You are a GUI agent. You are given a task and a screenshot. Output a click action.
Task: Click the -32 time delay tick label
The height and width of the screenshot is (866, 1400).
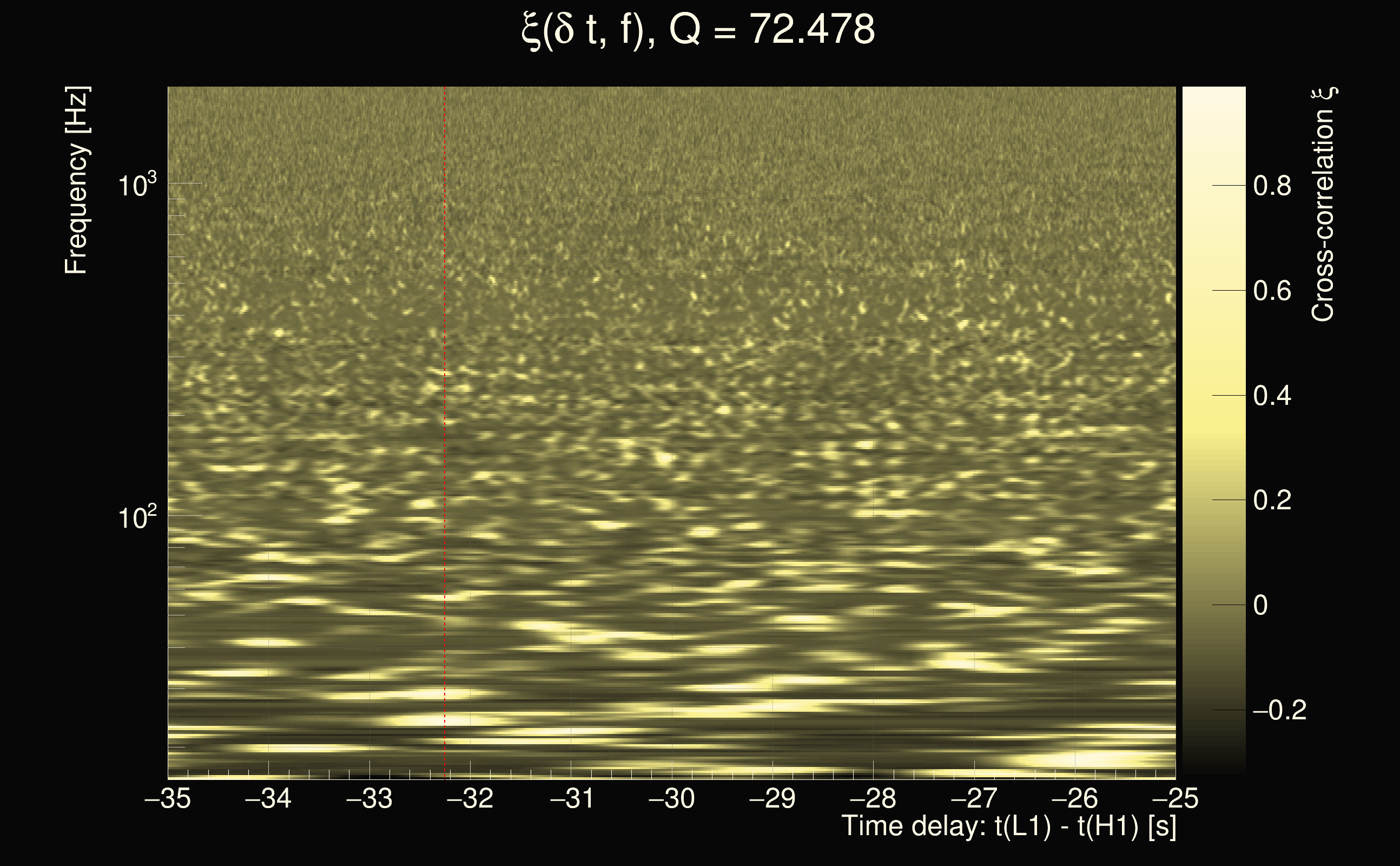click(x=470, y=798)
